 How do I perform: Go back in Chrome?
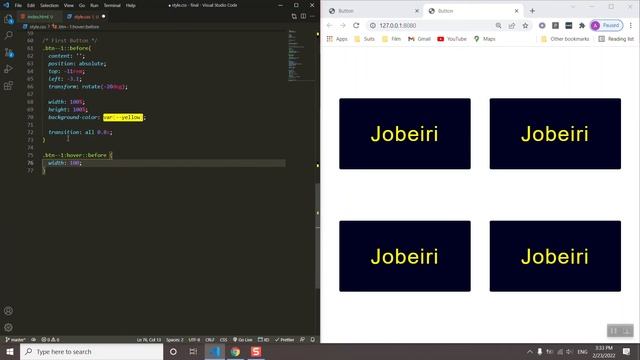point(329,25)
